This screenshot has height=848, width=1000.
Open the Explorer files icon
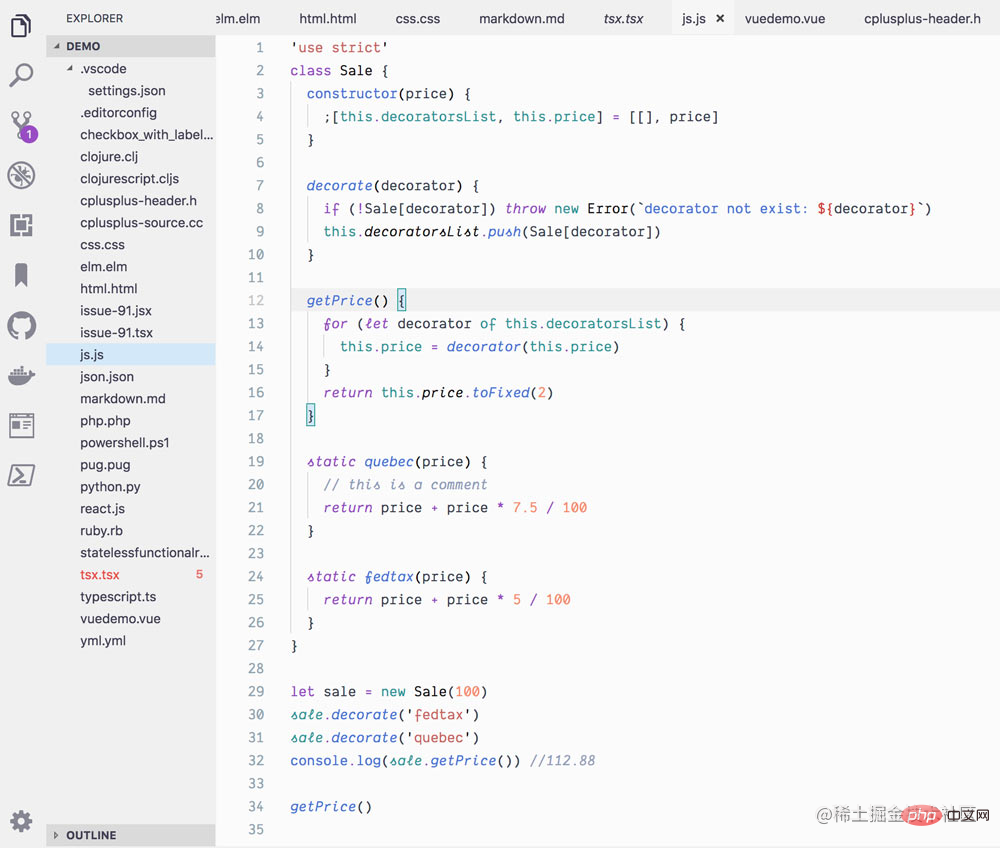coord(21,26)
